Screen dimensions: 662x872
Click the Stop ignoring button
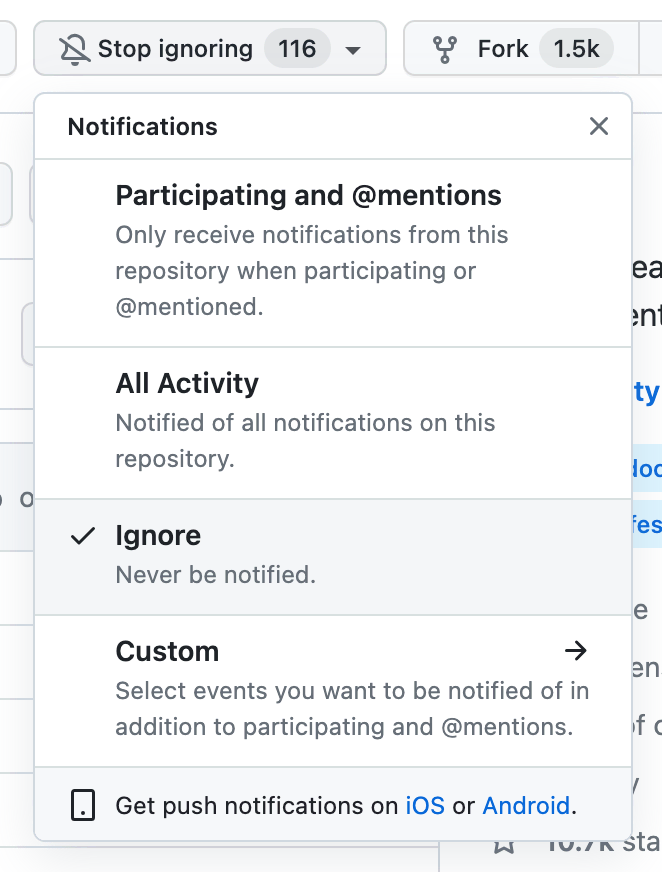(x=172, y=48)
